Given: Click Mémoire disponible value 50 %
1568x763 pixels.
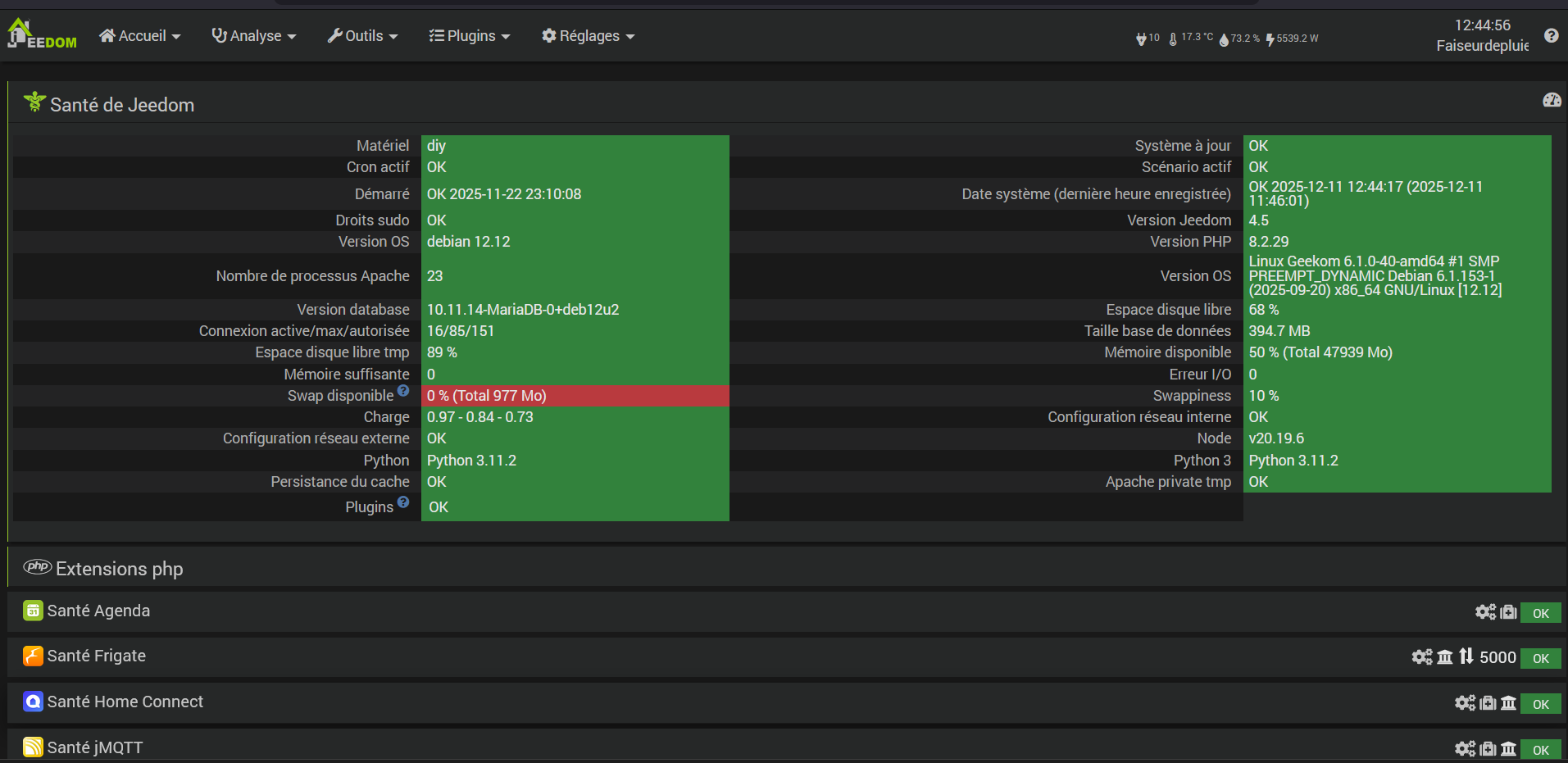Looking at the screenshot, I should (x=1320, y=352).
